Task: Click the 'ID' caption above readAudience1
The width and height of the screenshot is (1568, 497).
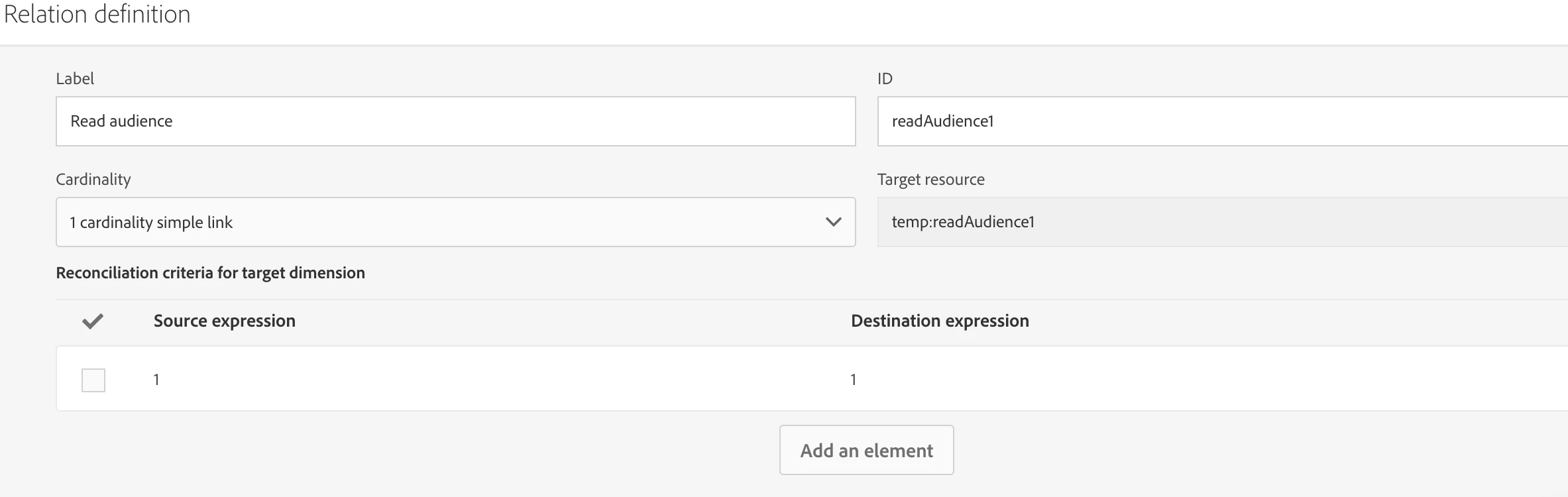Action: pyautogui.click(x=885, y=79)
